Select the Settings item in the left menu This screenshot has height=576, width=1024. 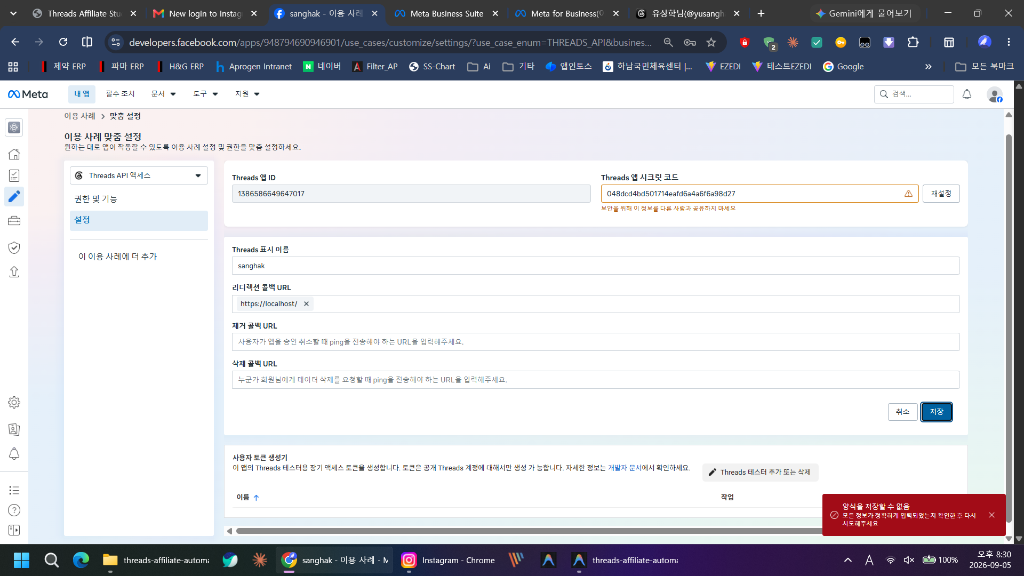point(138,220)
